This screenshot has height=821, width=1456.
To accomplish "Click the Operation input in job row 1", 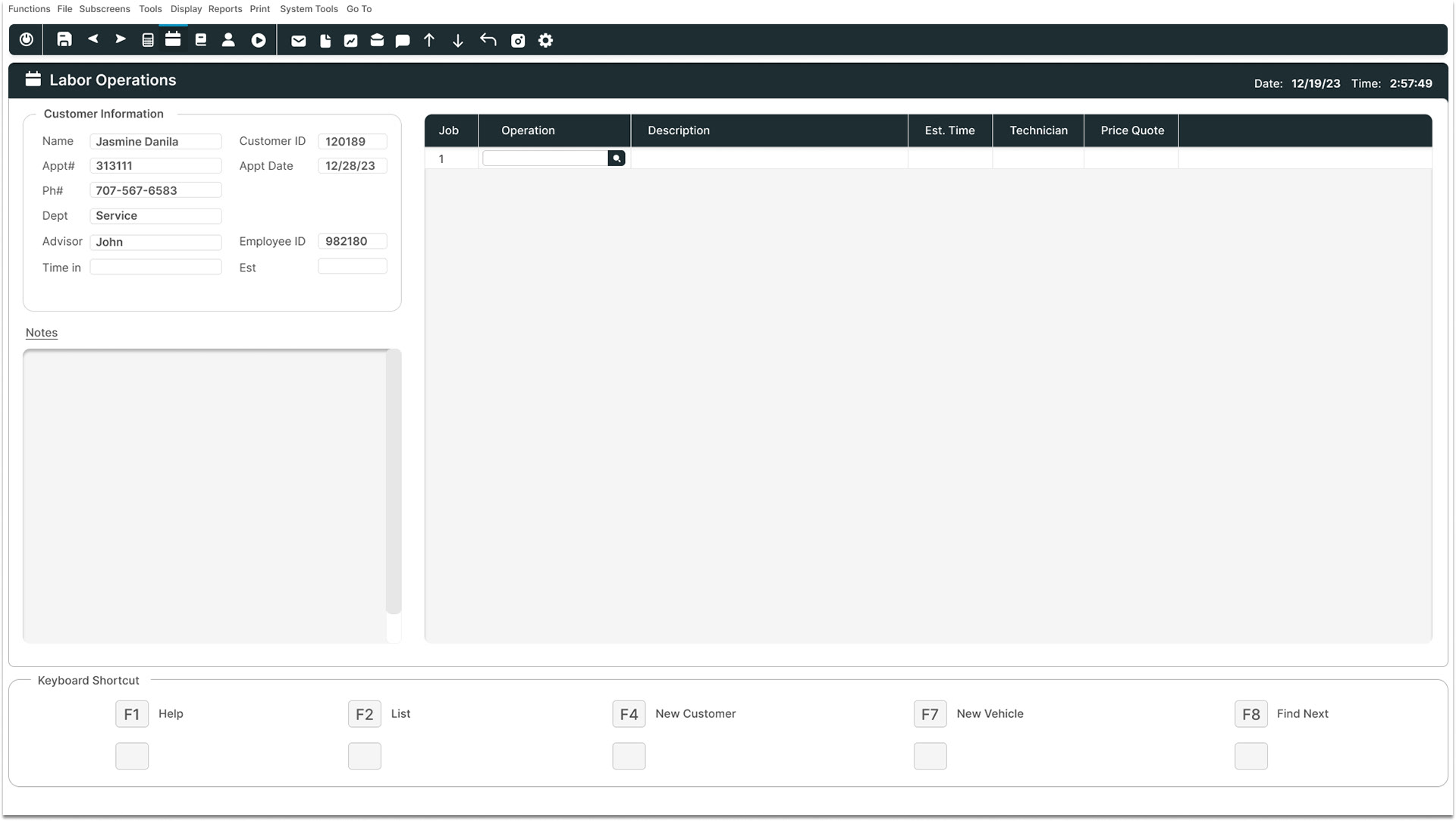I will coord(545,158).
